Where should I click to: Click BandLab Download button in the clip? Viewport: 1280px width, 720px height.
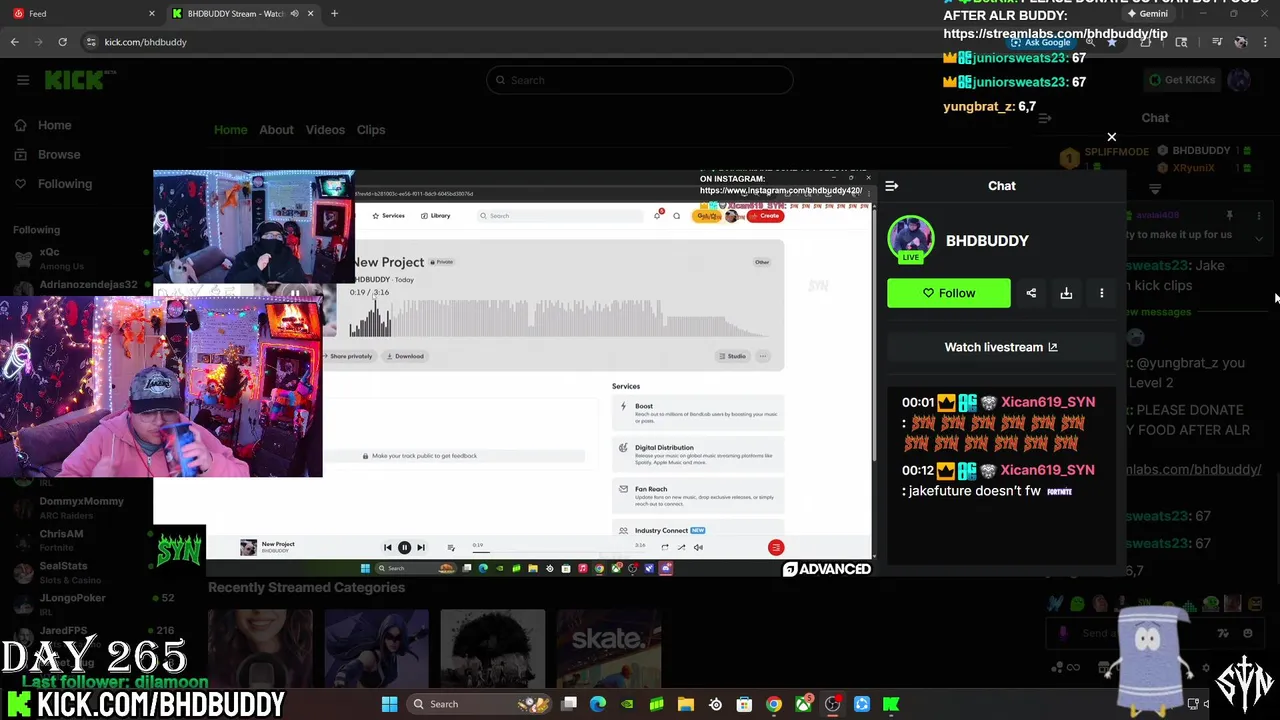click(405, 356)
